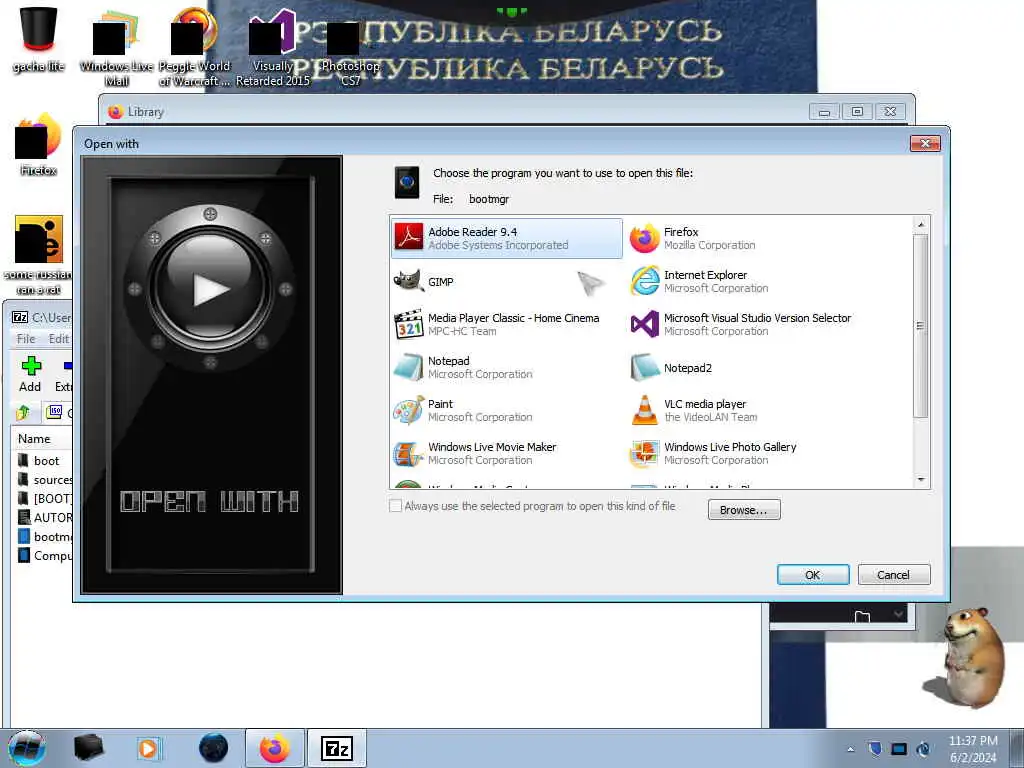1024x768 pixels.
Task: Open the gacha life desktop icon
Action: pos(39,39)
